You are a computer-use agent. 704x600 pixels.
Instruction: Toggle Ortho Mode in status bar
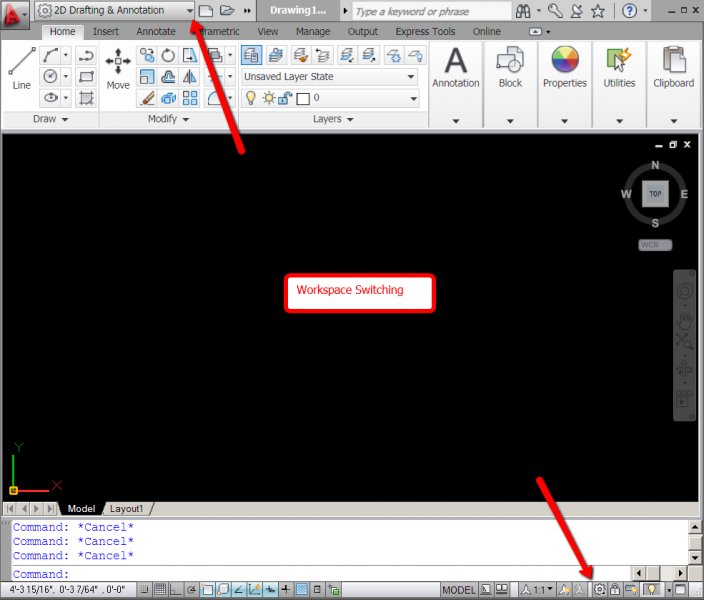(175, 589)
